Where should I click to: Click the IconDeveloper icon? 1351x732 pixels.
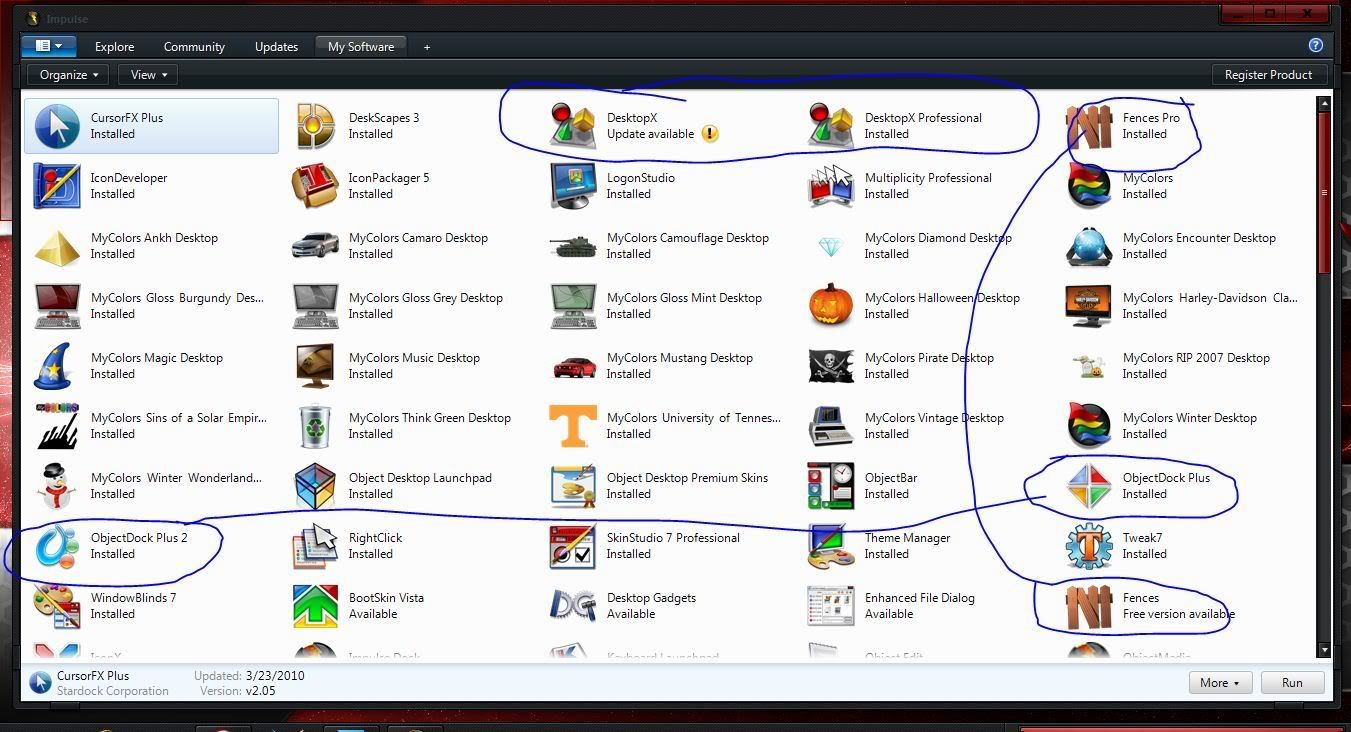(57, 186)
